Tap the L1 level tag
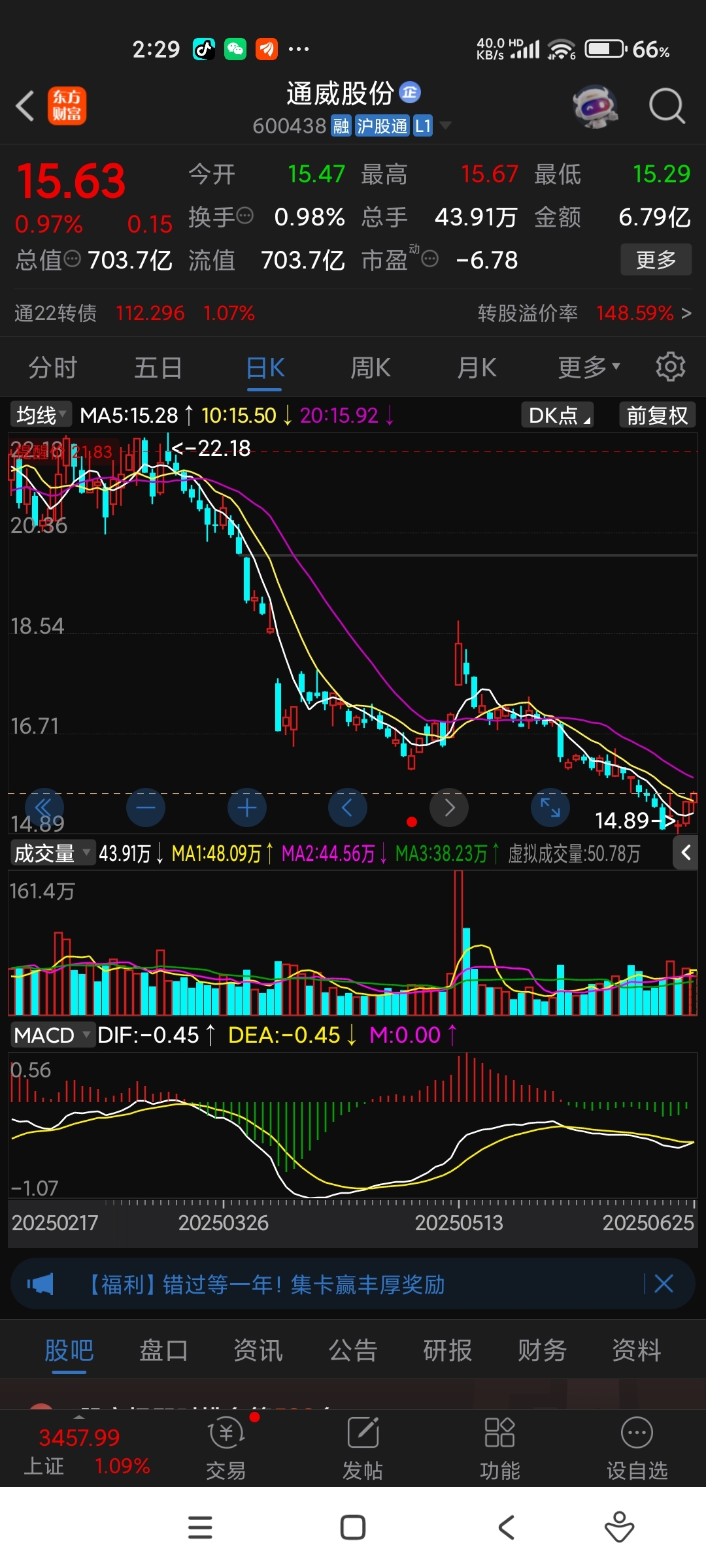This screenshot has height=1568, width=706. [x=423, y=125]
